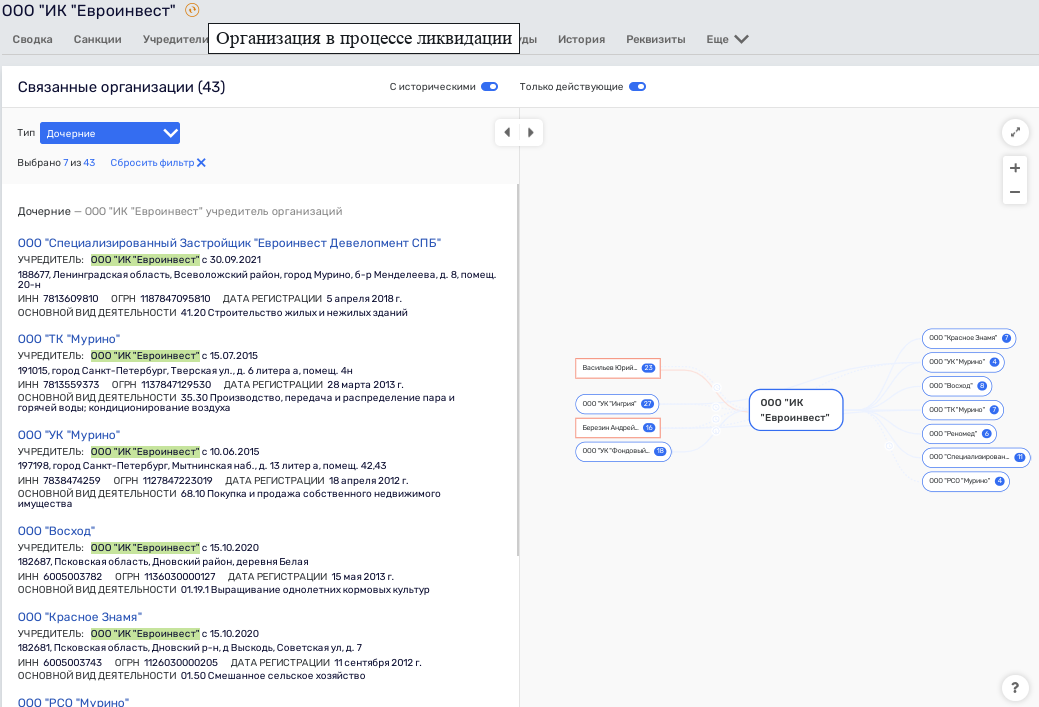Open ООО Специализированный Застройщик Евроинвест Девелопмент СПБ link

229,243
